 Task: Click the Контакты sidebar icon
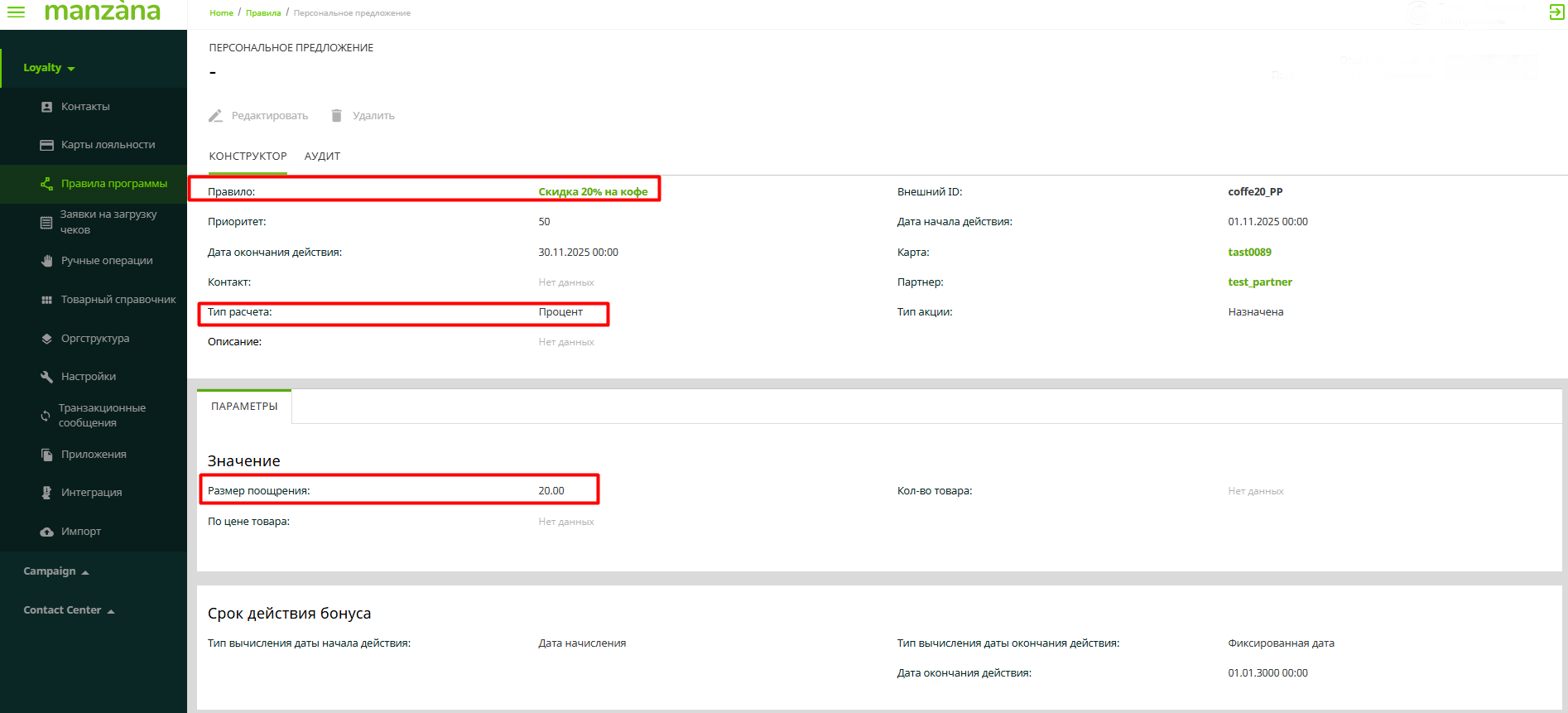47,107
